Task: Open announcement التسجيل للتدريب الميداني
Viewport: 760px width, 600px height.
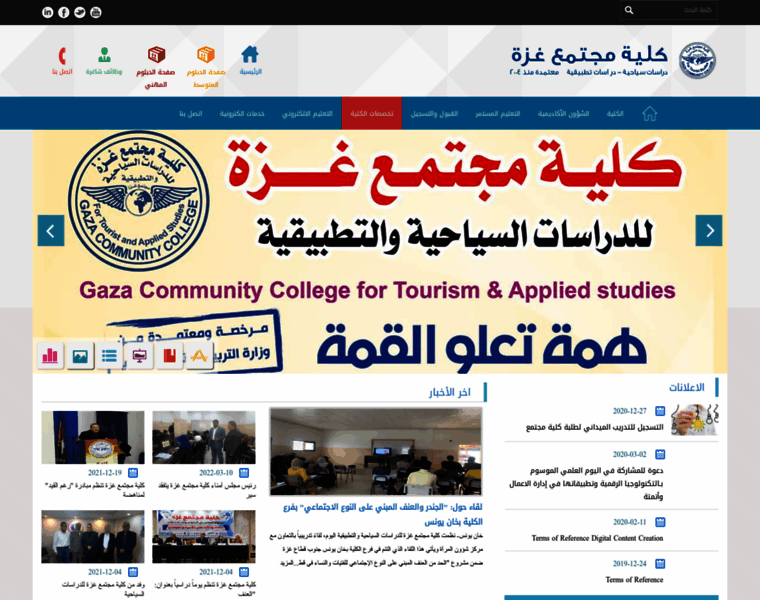Action: tap(594, 427)
